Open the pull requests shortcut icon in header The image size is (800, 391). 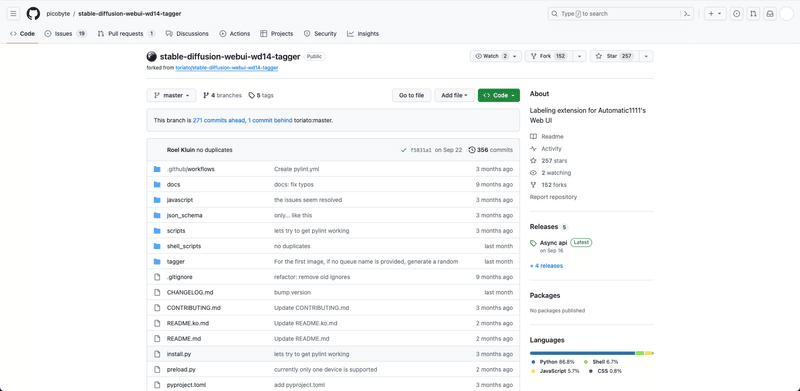[x=753, y=14]
